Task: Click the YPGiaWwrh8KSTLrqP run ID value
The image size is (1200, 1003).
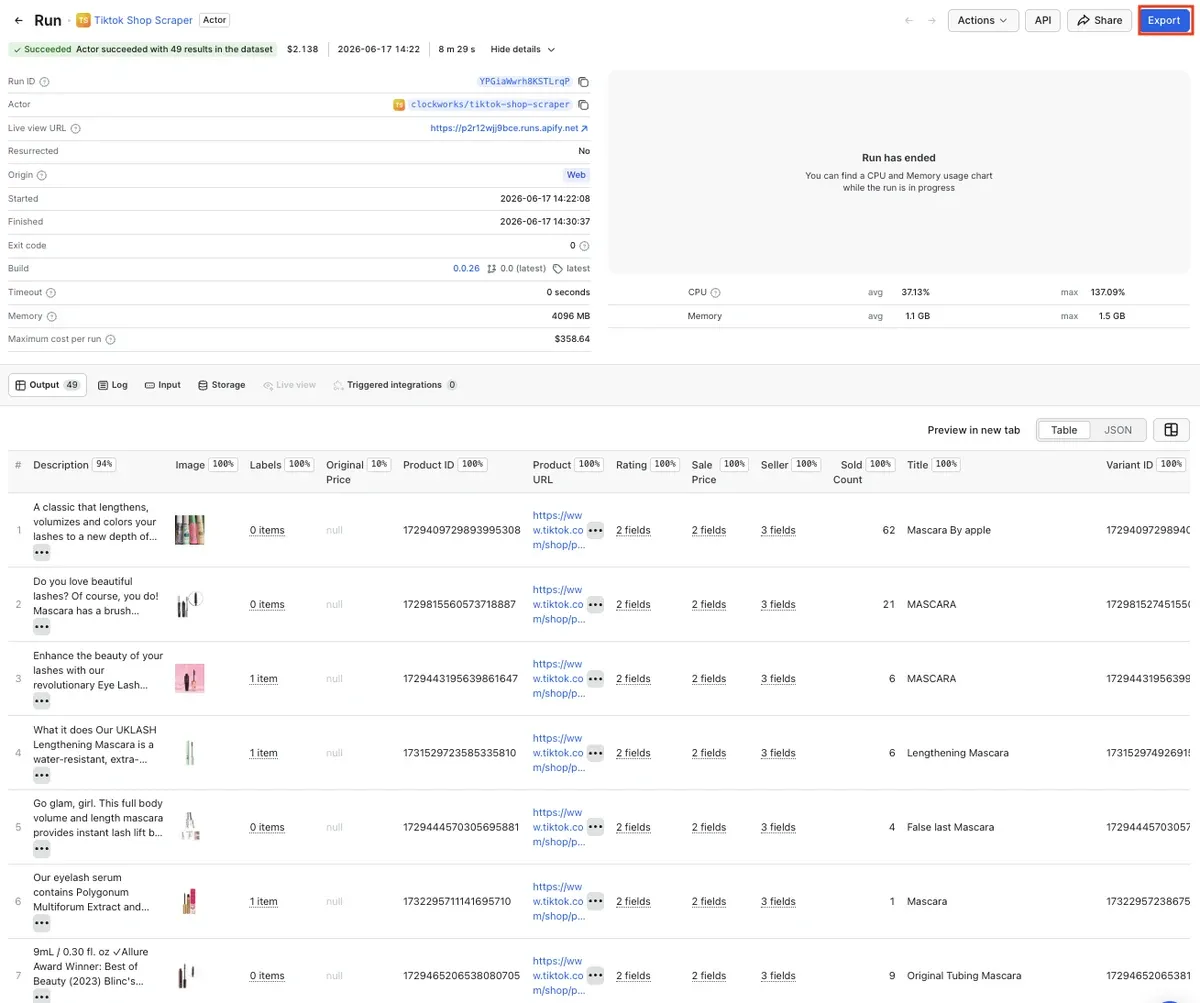Action: point(525,81)
